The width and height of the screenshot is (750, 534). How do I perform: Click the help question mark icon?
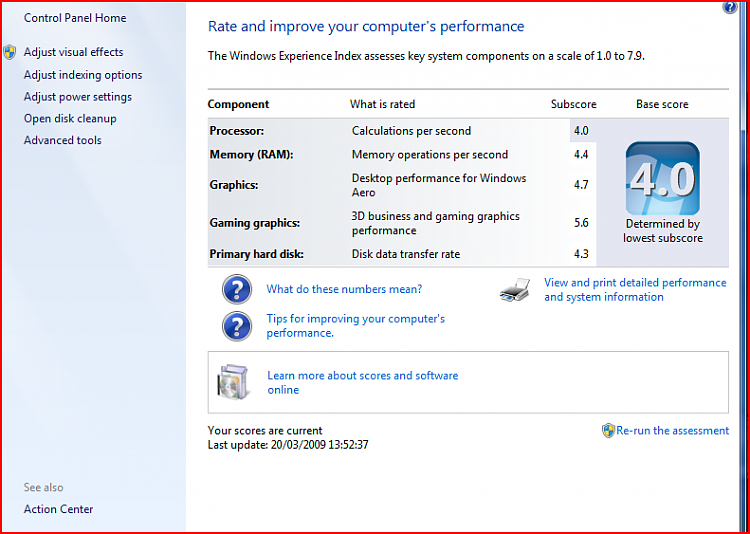729,7
